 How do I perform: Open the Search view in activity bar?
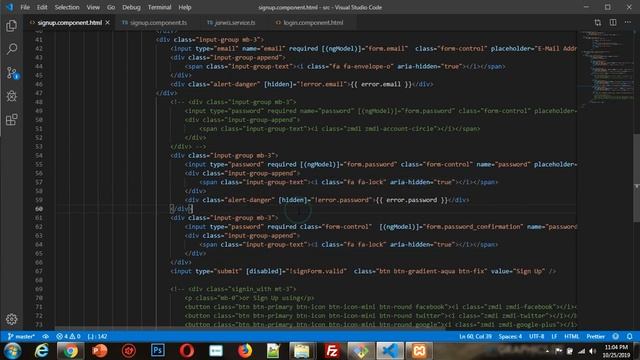click(11, 49)
